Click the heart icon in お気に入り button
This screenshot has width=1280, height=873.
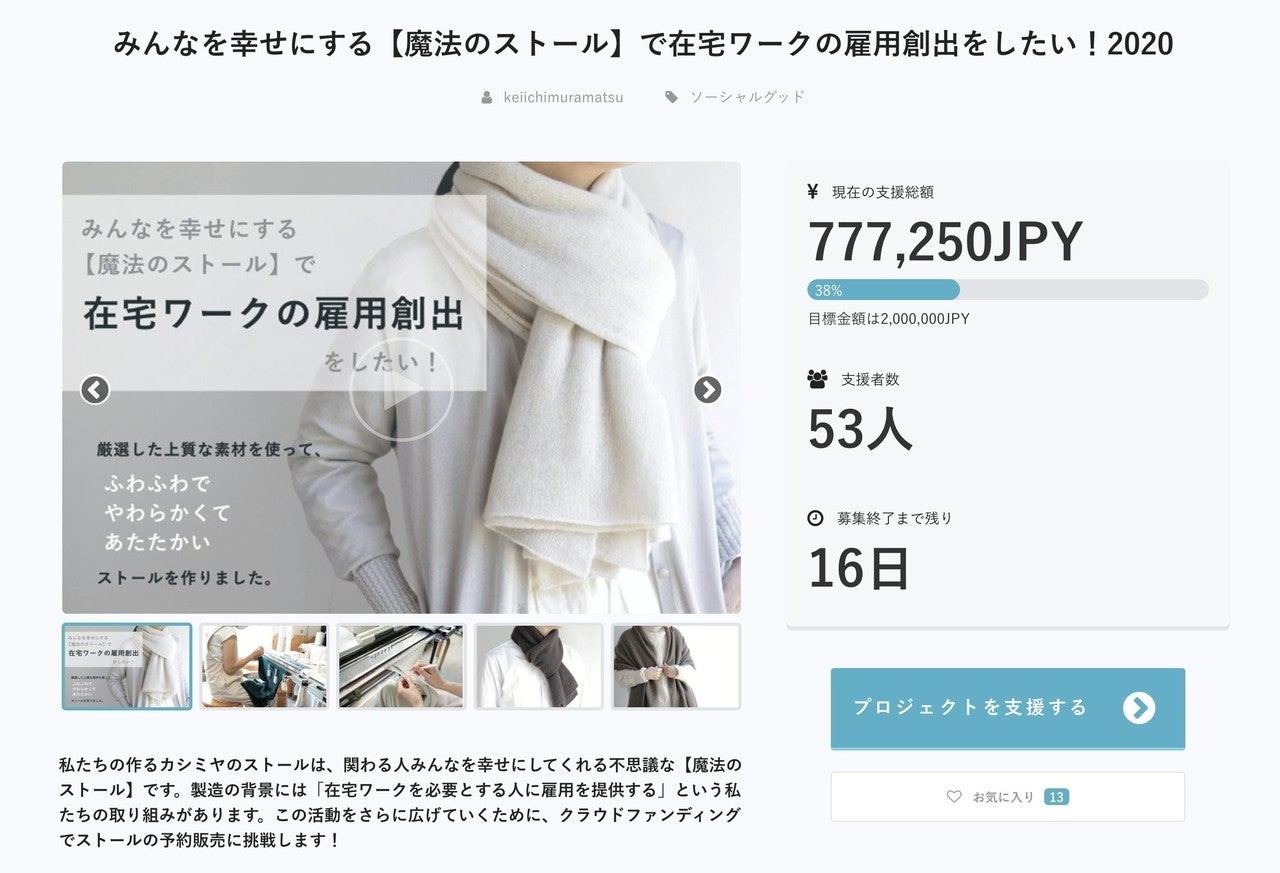tap(954, 797)
